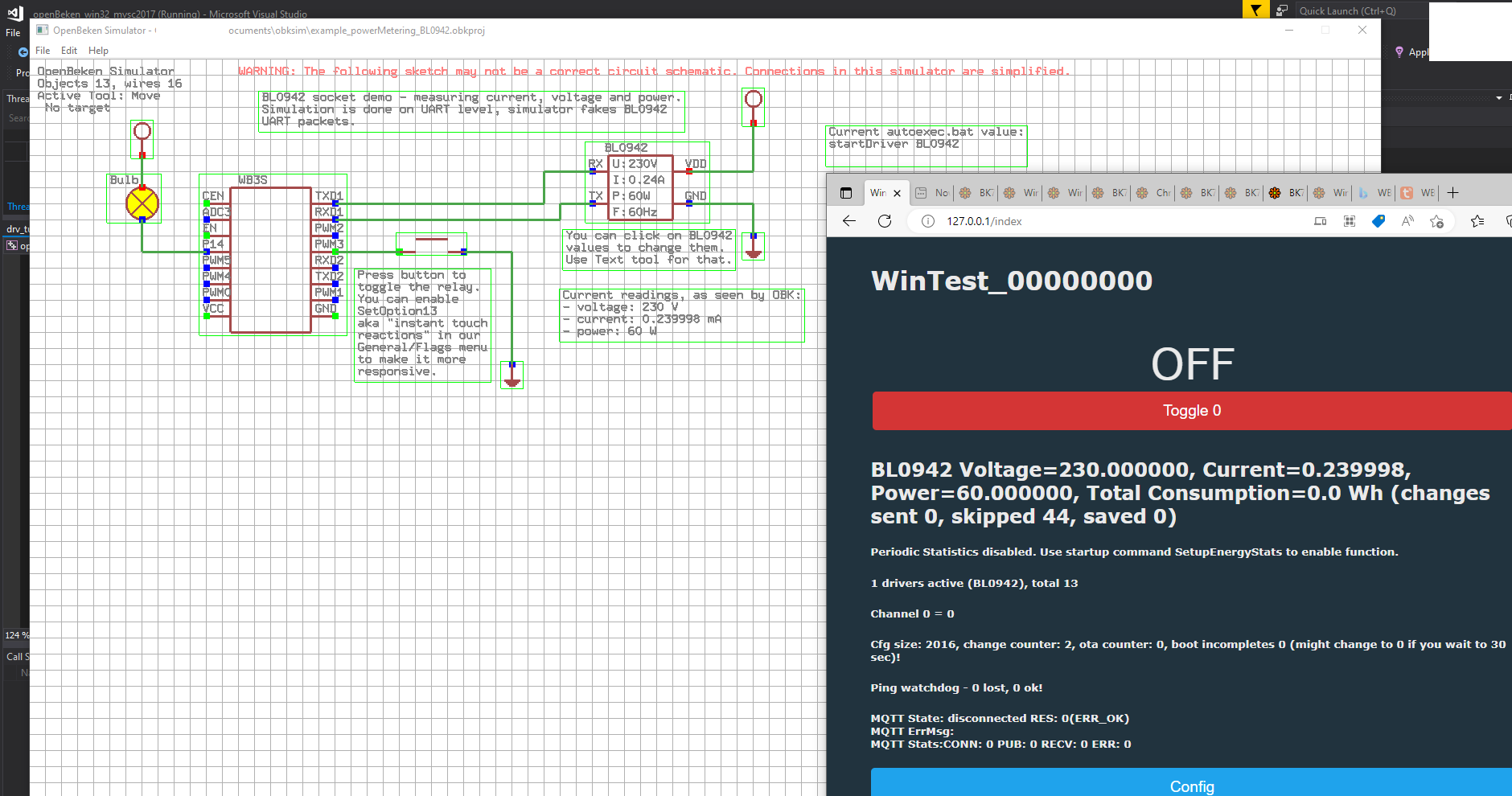Refresh the browser page
Viewport: 1512px width, 796px height.
[x=885, y=221]
